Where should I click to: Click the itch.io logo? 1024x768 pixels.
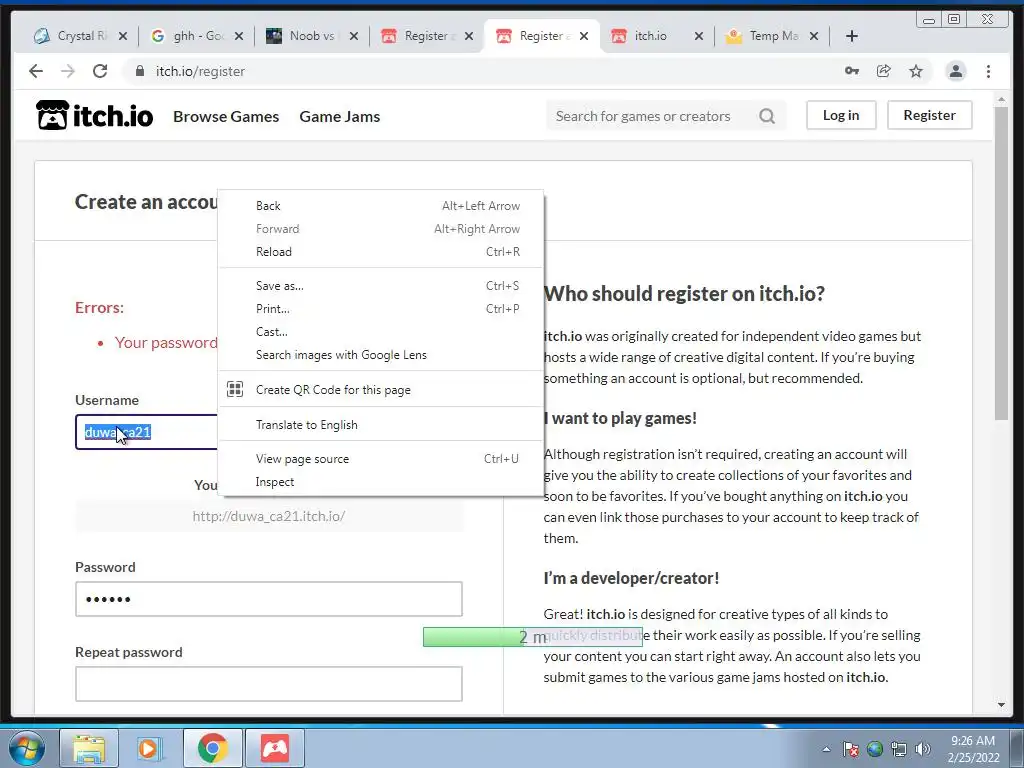[94, 116]
